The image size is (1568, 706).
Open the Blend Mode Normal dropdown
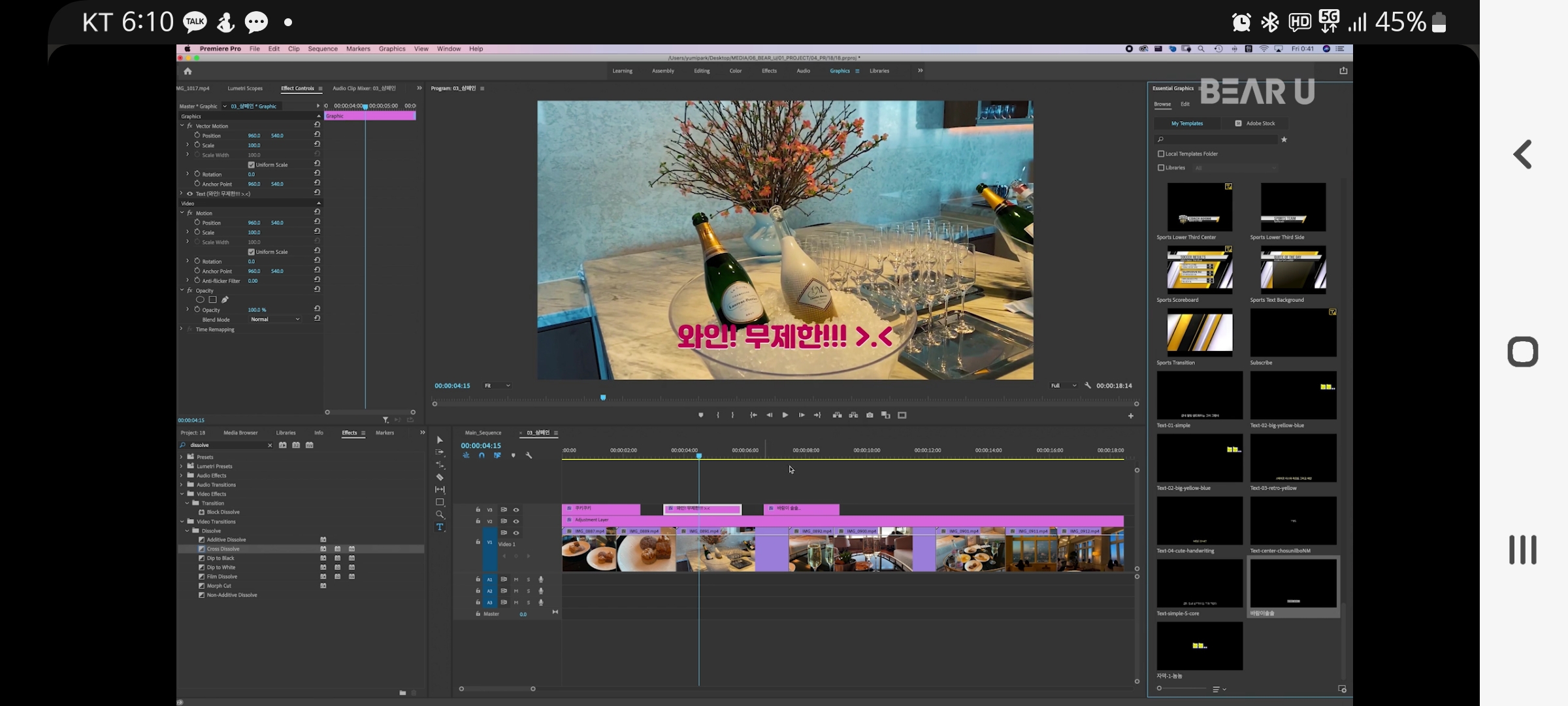point(275,320)
